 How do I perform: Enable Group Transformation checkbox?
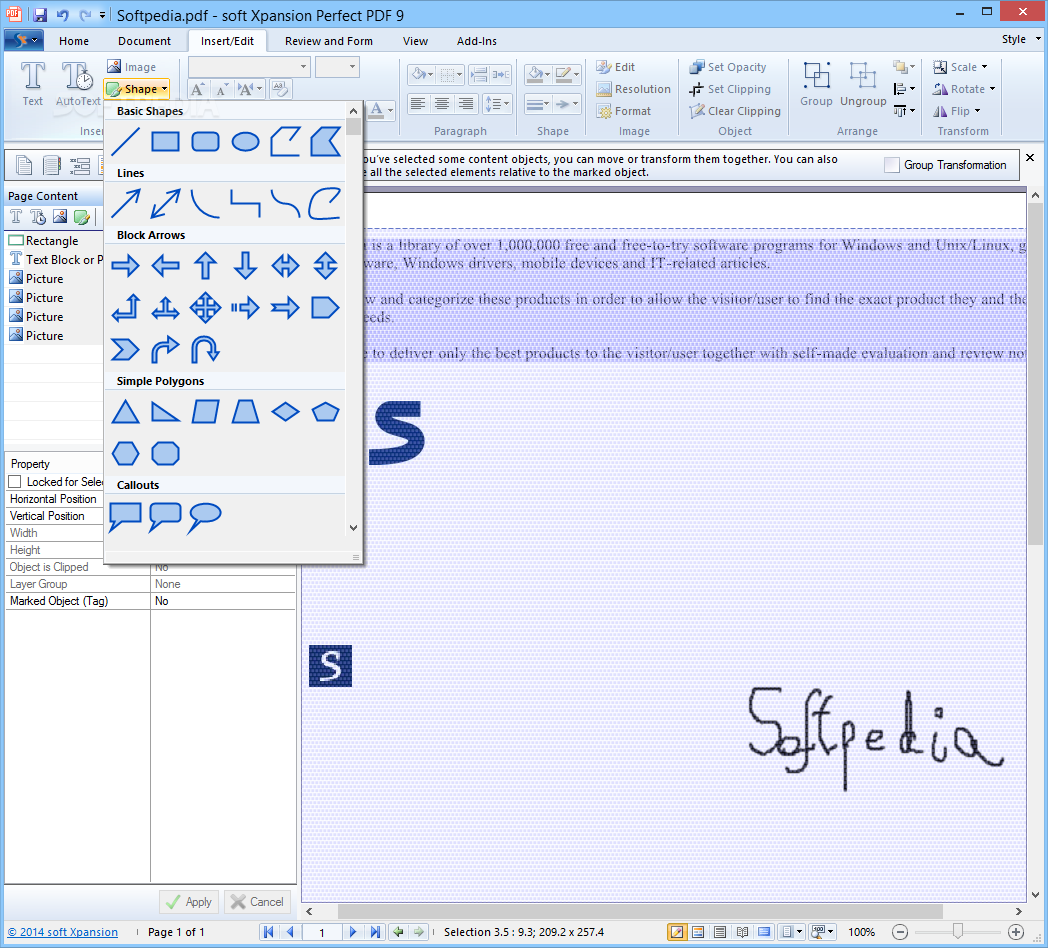pyautogui.click(x=892, y=165)
